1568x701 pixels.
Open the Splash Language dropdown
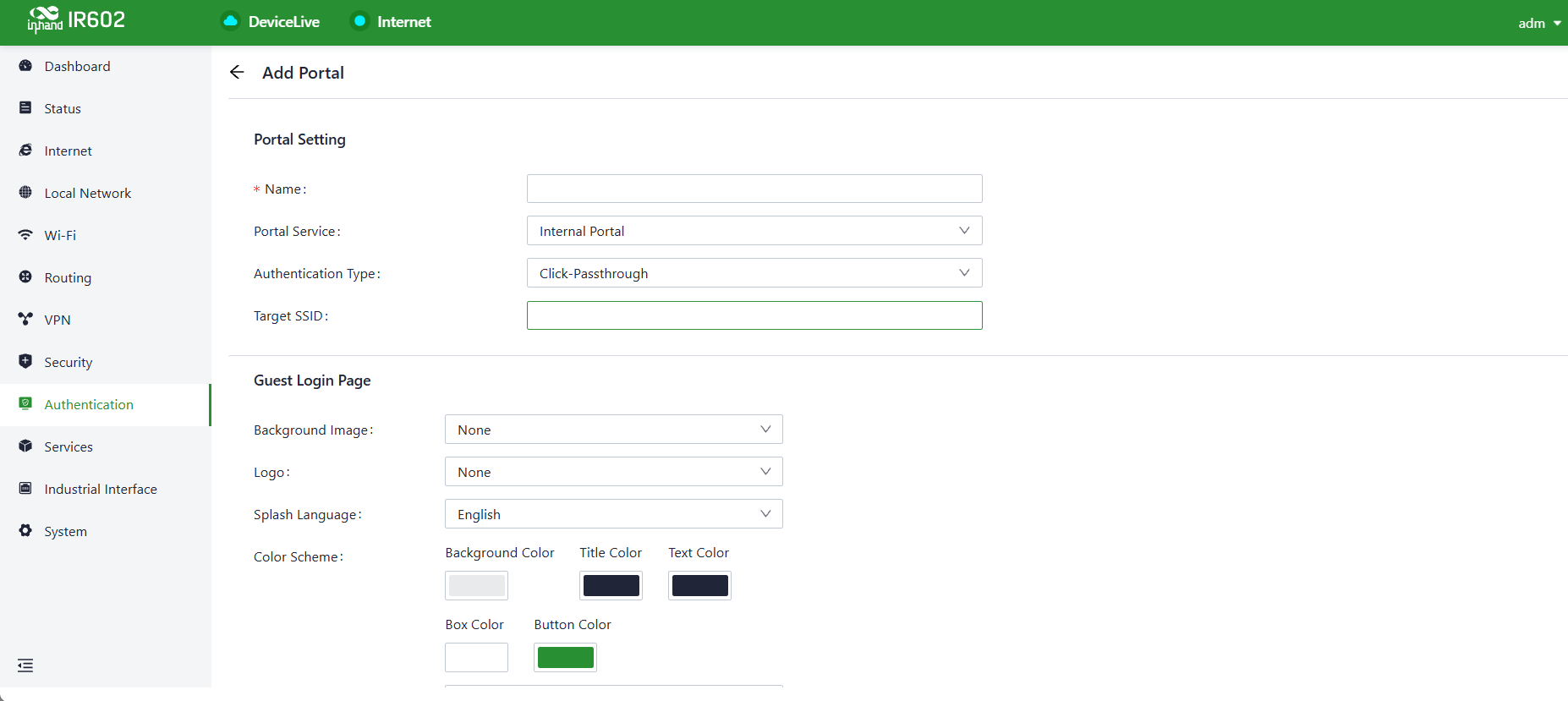click(x=614, y=514)
